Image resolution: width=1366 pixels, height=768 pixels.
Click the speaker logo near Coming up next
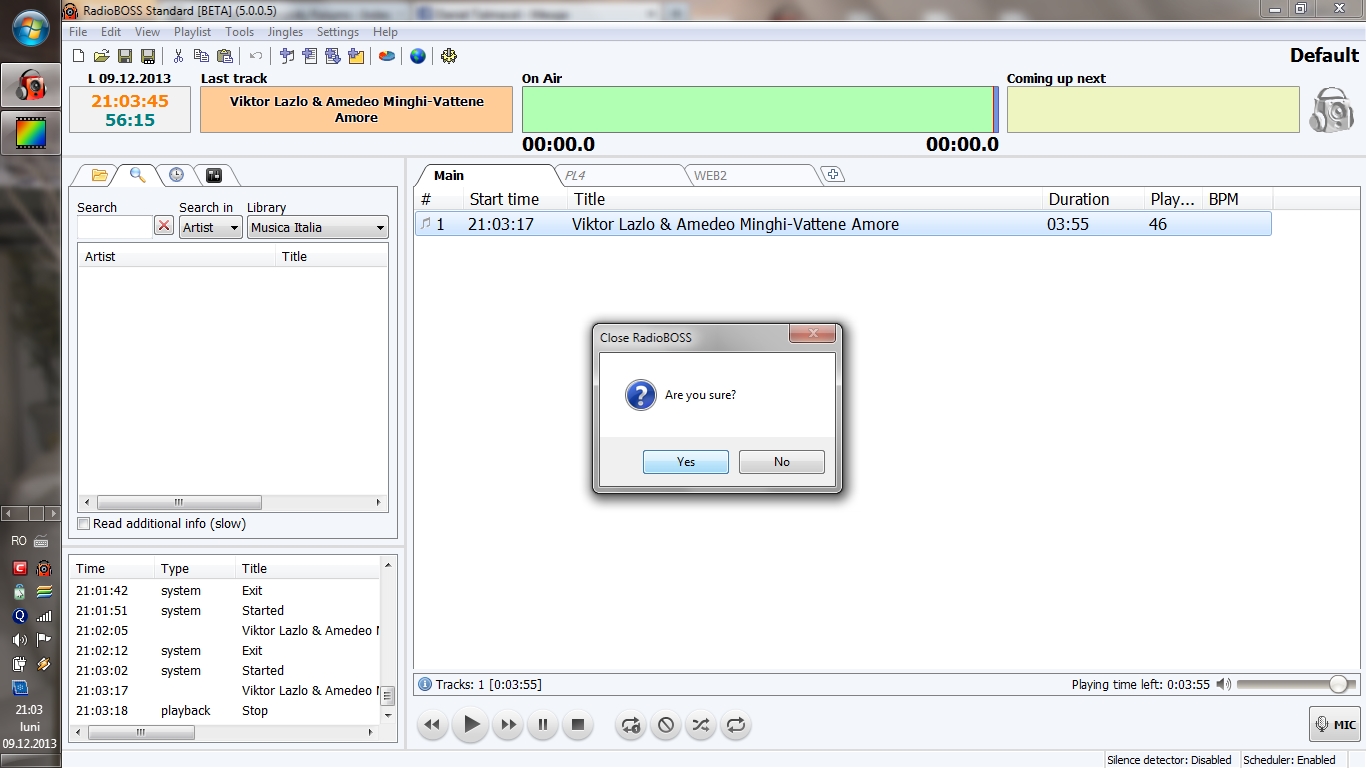(1331, 110)
